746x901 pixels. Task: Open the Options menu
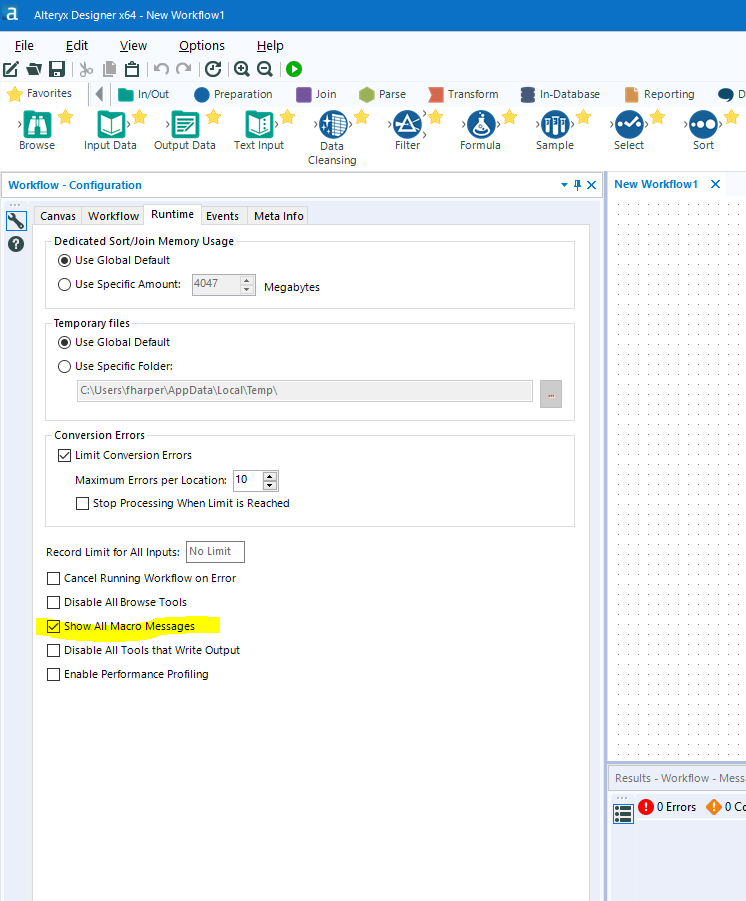pyautogui.click(x=202, y=45)
